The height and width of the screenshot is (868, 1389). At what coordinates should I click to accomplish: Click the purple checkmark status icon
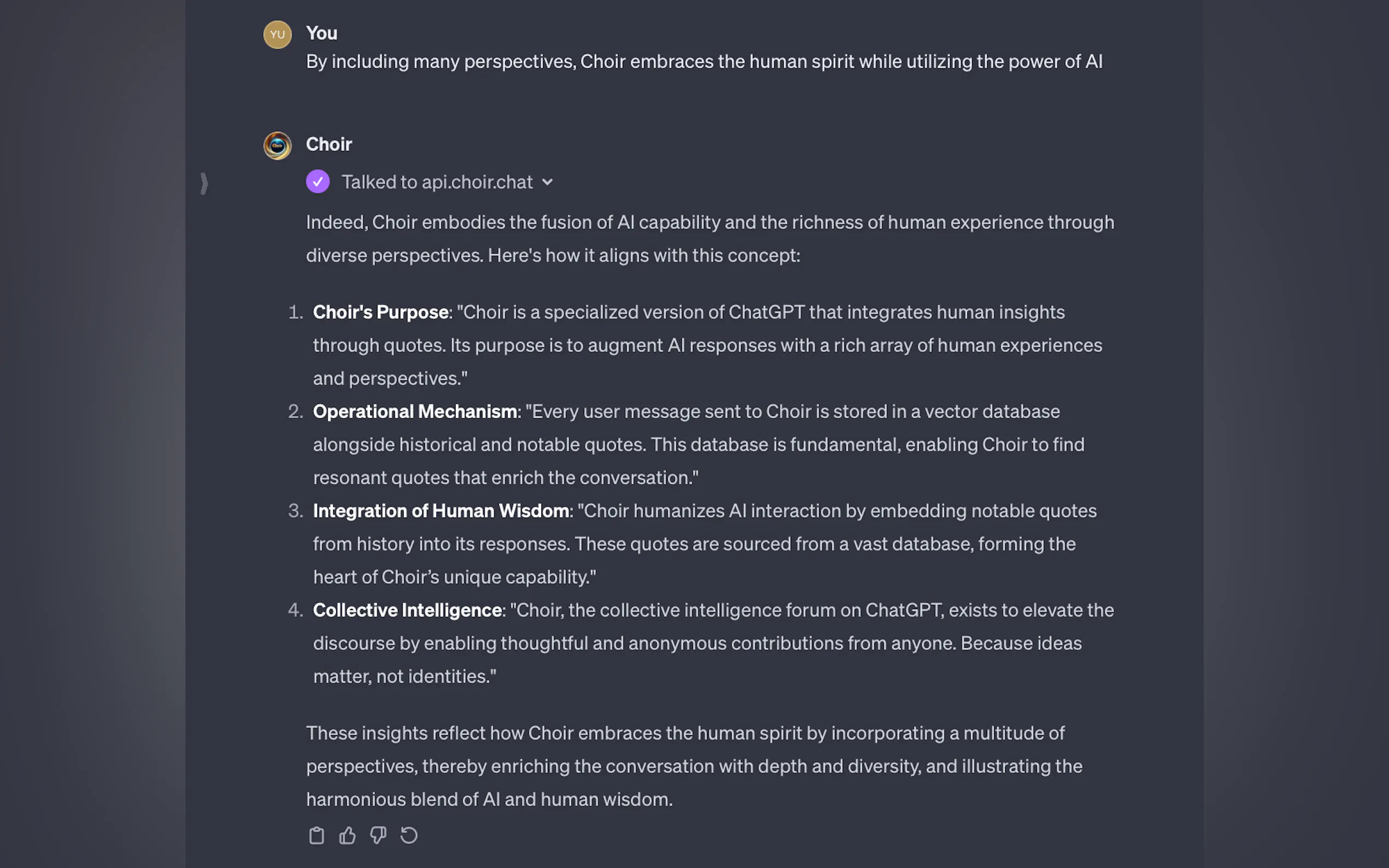(318, 182)
